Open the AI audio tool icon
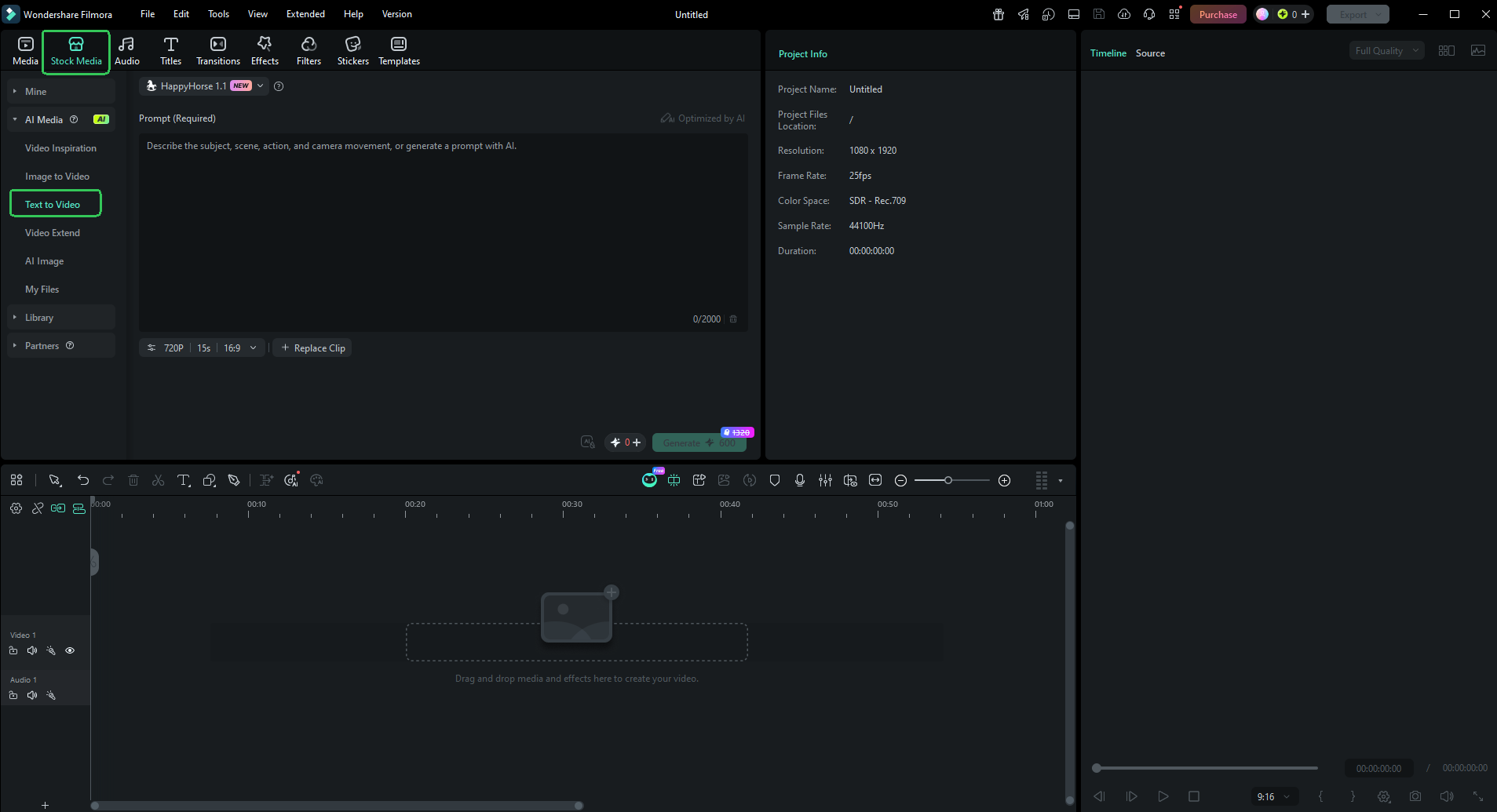1497x812 pixels. tap(291, 480)
